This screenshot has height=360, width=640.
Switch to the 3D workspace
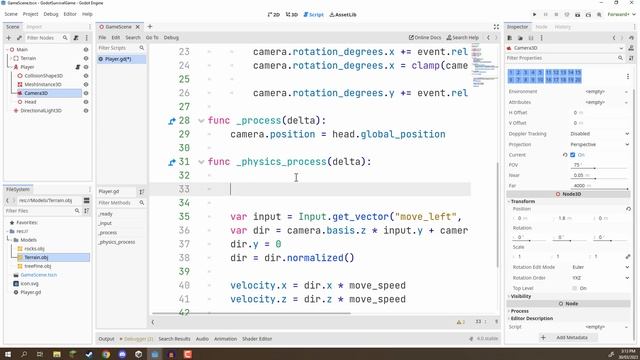[x=291, y=15]
